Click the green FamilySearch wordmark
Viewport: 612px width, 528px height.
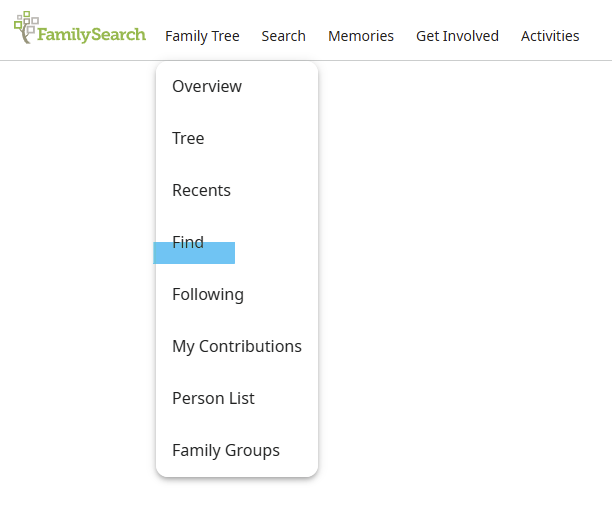(92, 35)
